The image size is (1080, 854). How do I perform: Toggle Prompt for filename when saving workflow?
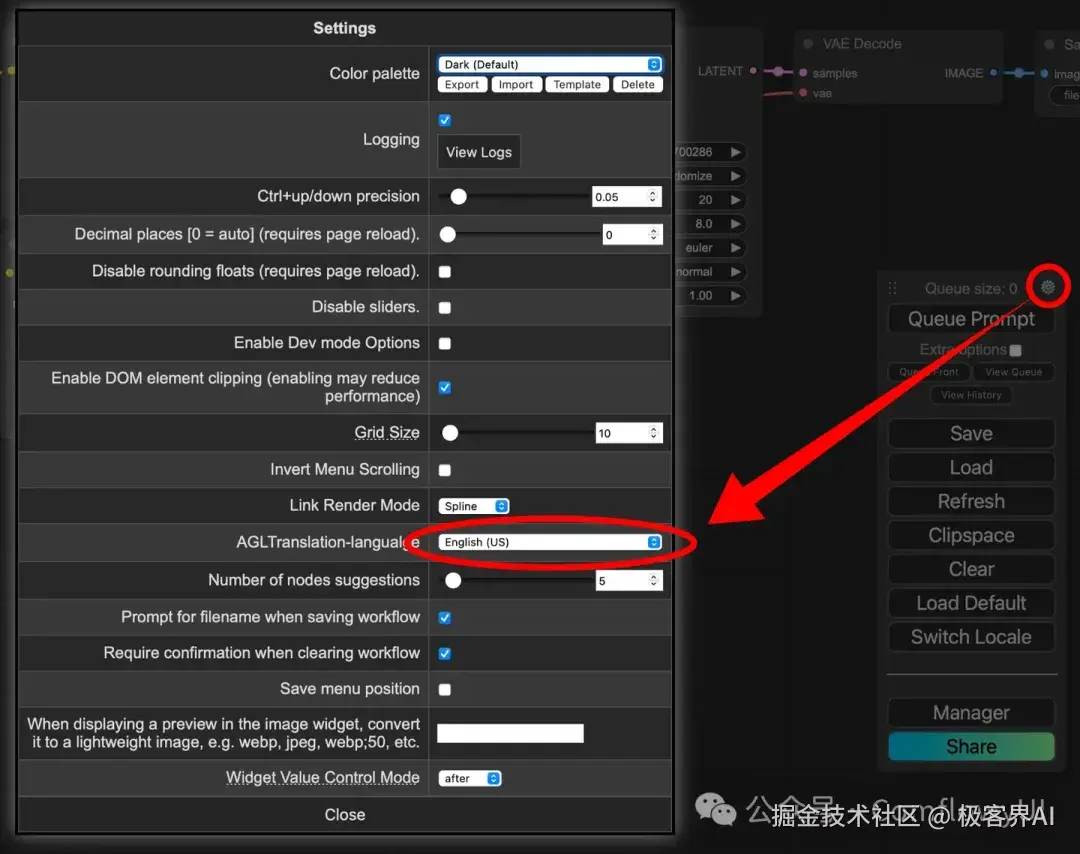pos(445,617)
